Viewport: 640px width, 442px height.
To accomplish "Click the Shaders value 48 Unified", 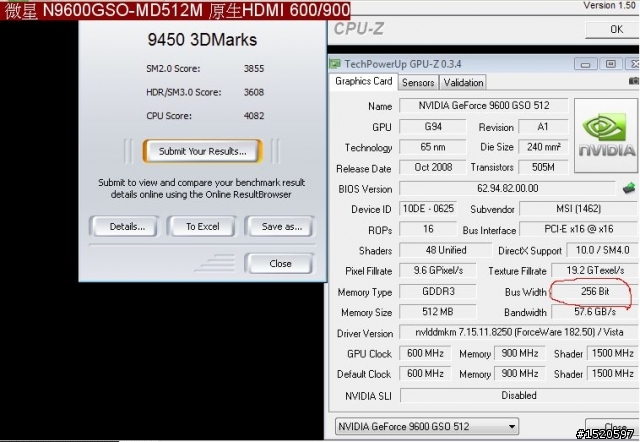I will [445, 250].
